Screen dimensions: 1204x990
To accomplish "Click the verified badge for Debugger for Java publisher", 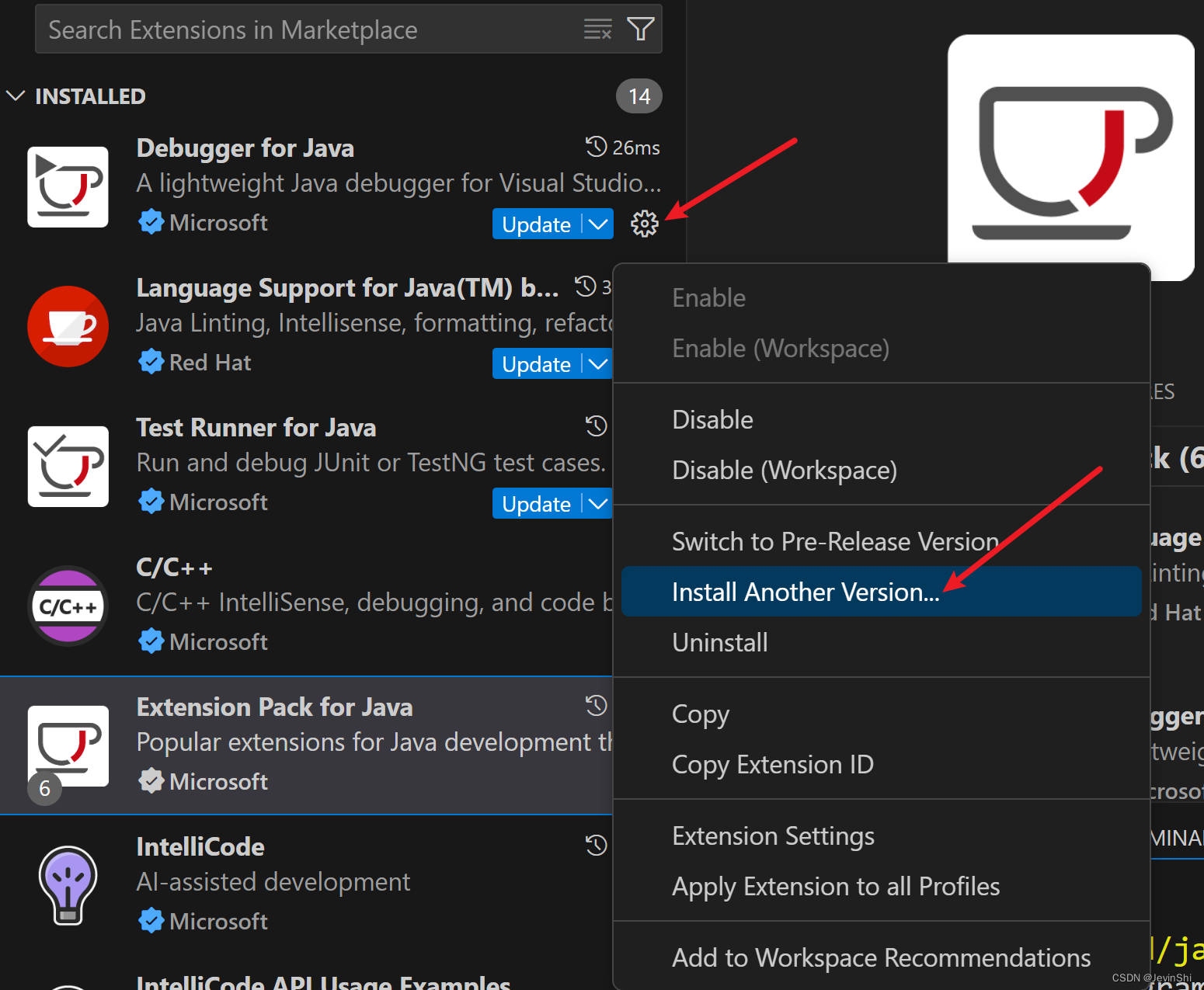I will pos(151,222).
